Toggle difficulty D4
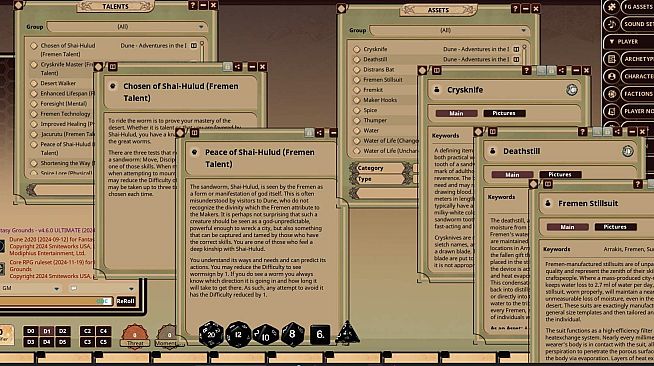This screenshot has width=654, height=366. click(x=47, y=342)
